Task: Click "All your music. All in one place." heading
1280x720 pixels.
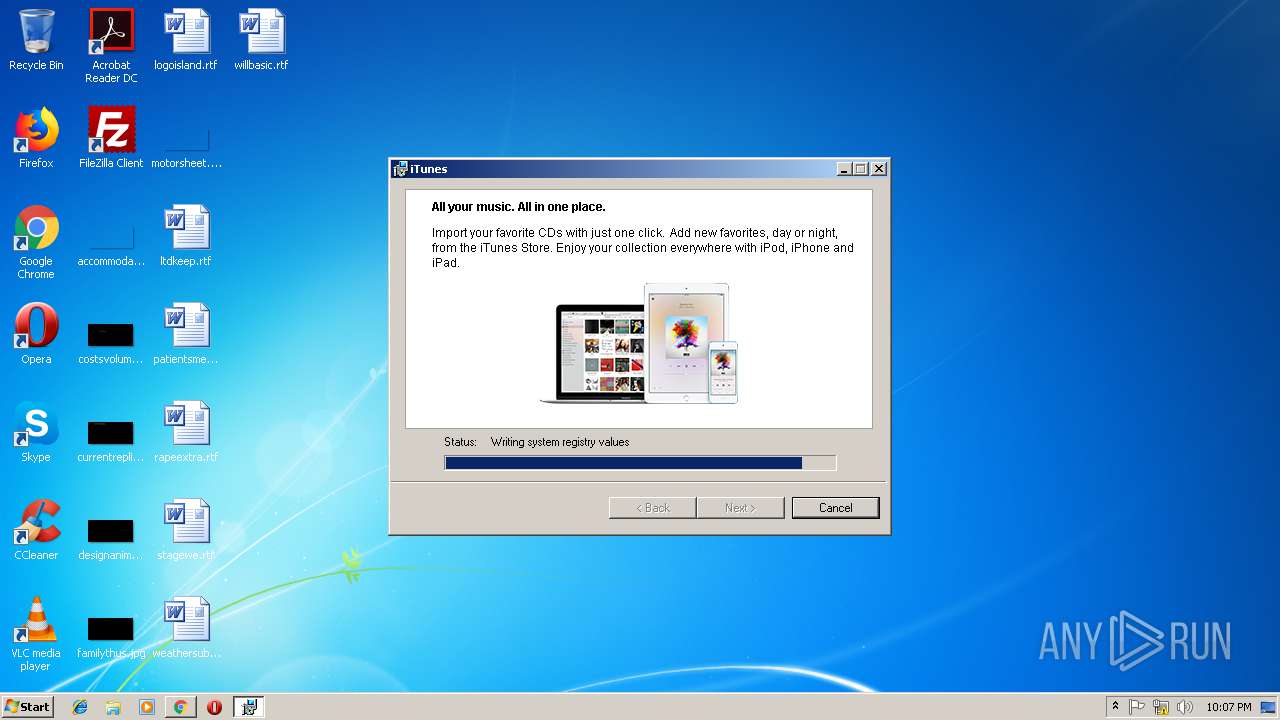Action: [518, 207]
